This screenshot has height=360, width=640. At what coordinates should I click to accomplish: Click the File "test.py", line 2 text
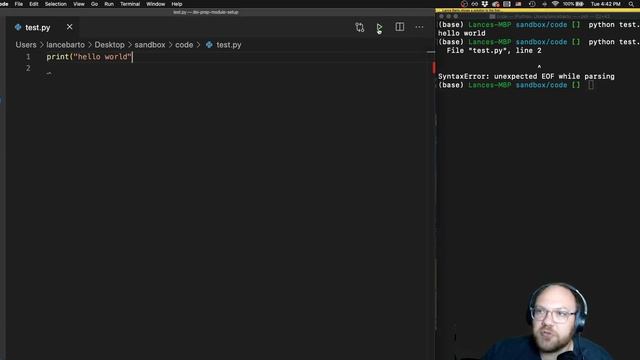(494, 51)
